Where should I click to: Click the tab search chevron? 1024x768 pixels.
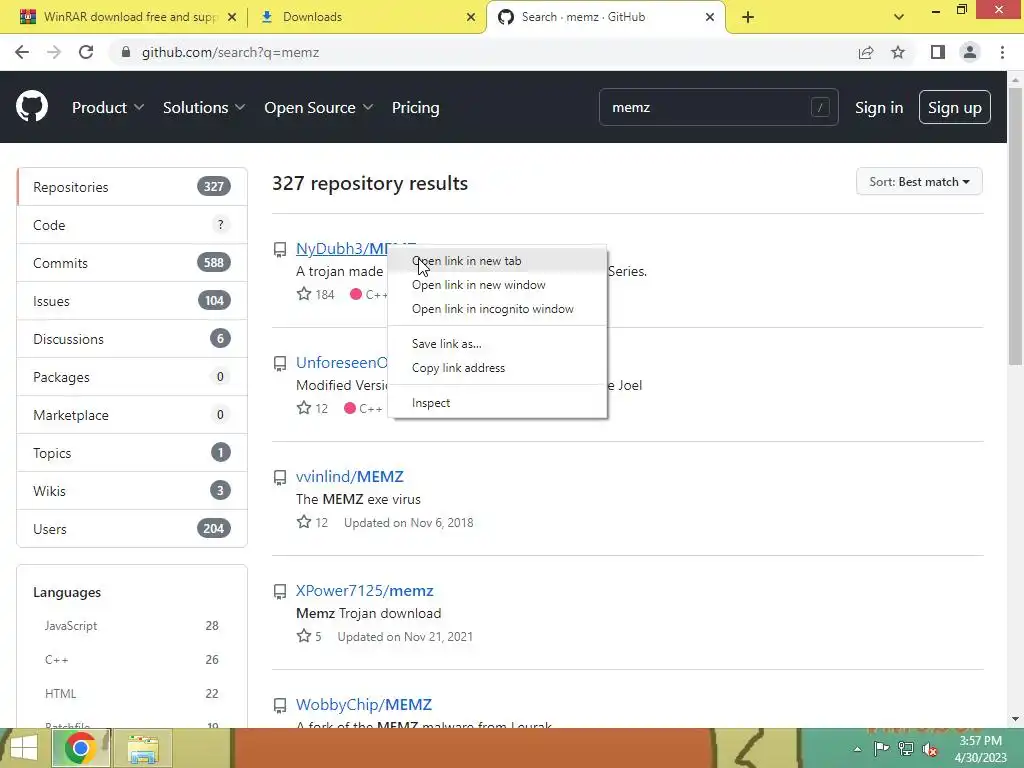point(899,17)
